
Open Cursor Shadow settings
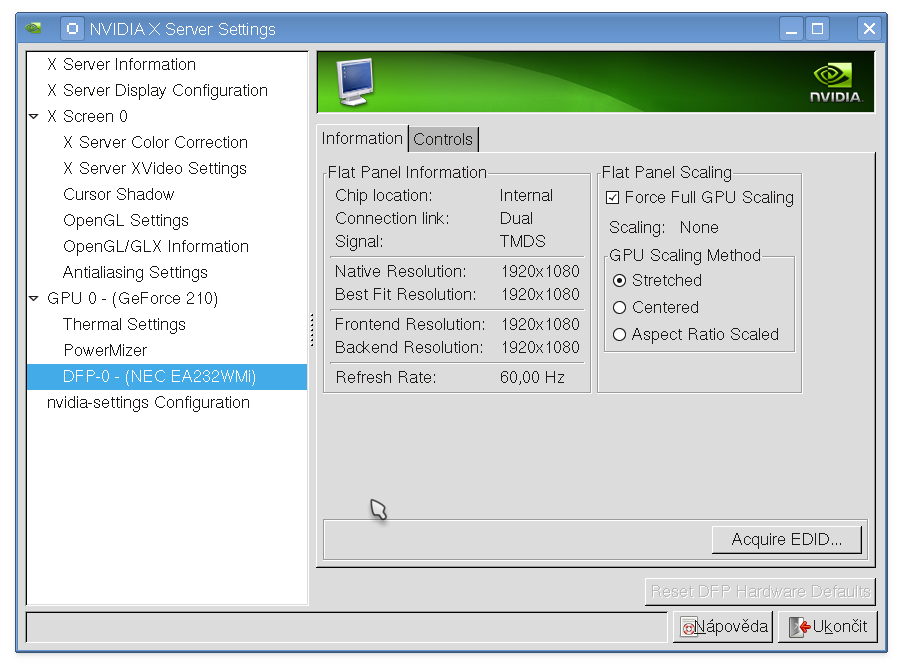click(167, 194)
